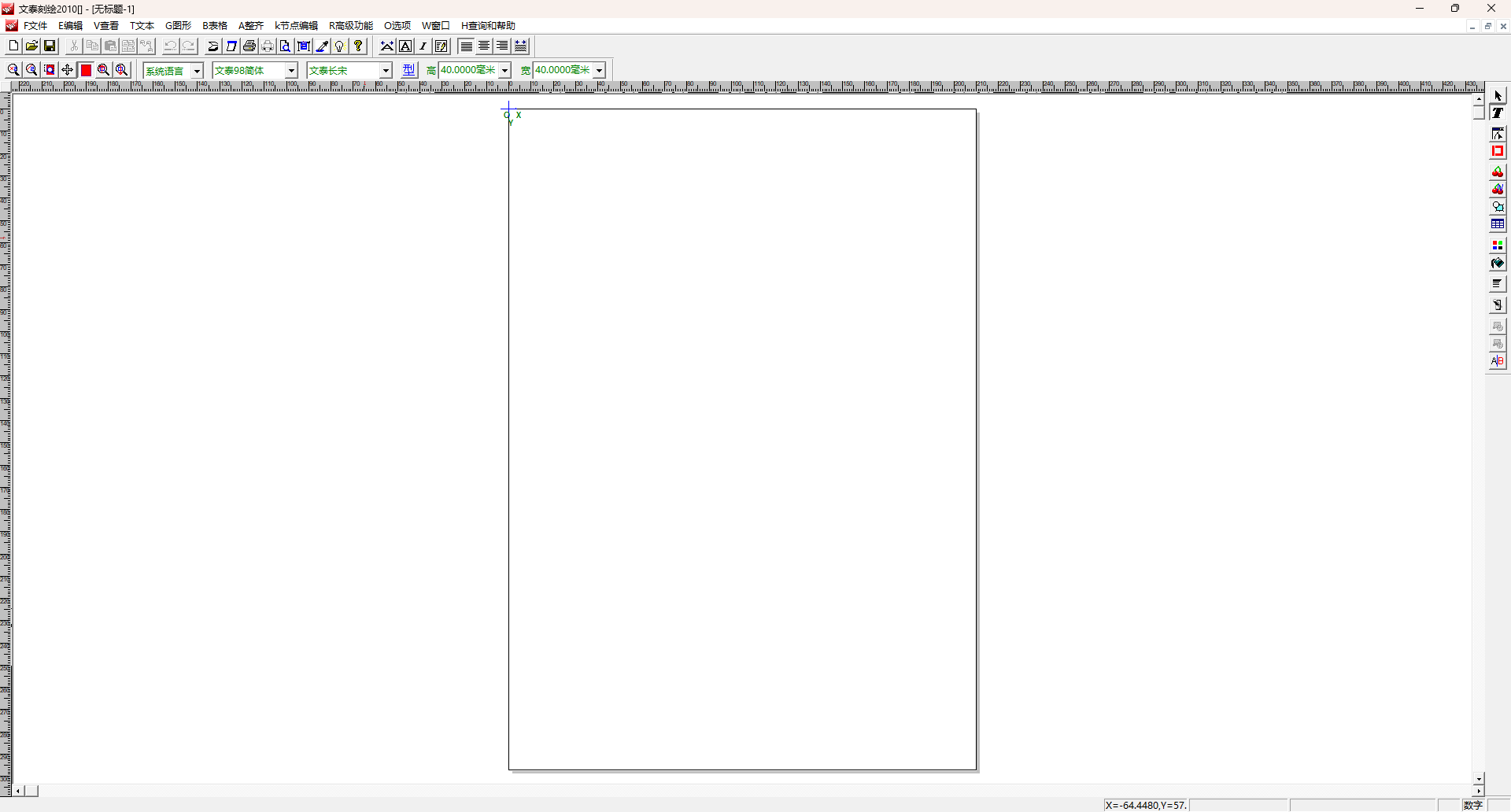Click the New document icon
This screenshot has width=1511, height=812.
(13, 46)
